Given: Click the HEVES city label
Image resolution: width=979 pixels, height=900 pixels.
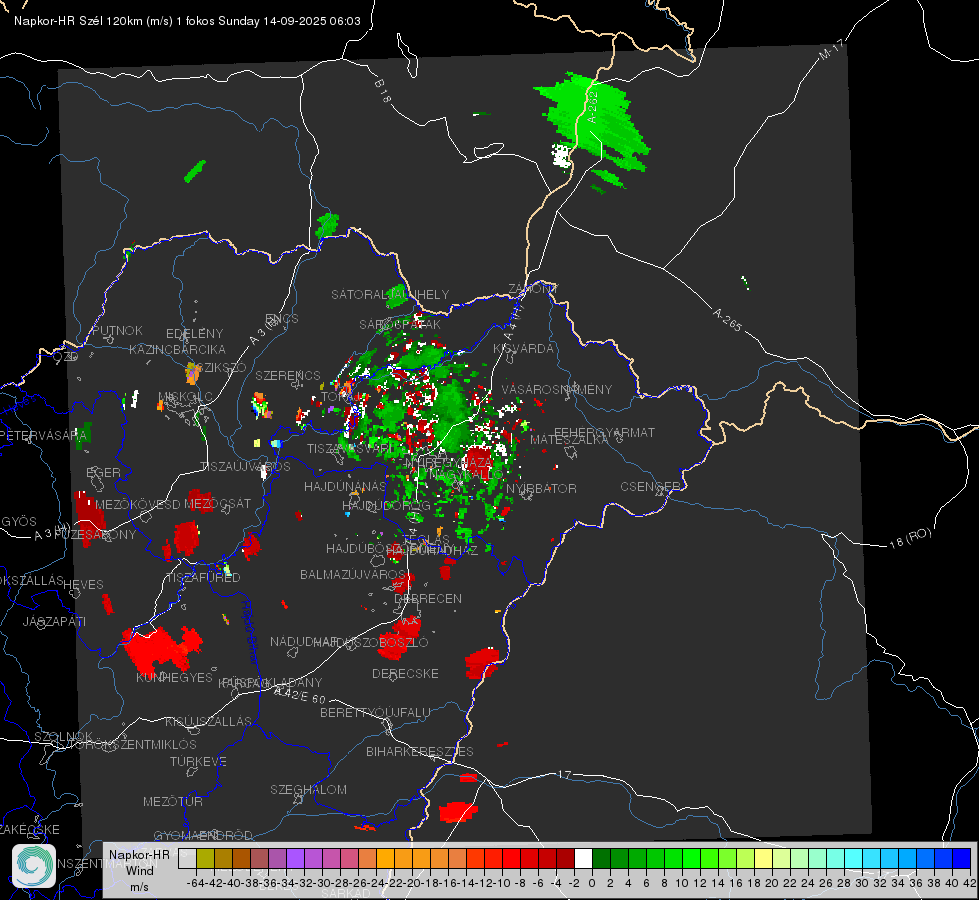Looking at the screenshot, I should (x=83, y=585).
